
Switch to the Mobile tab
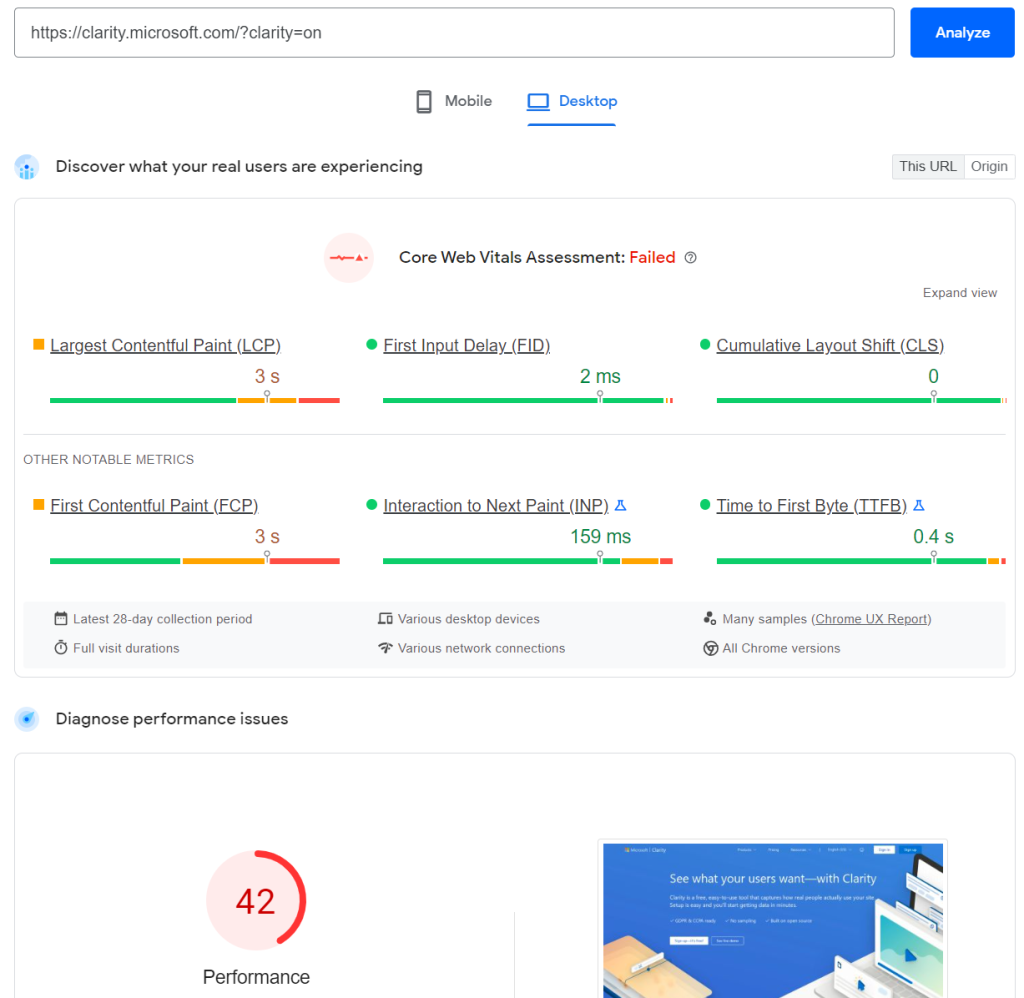454,101
